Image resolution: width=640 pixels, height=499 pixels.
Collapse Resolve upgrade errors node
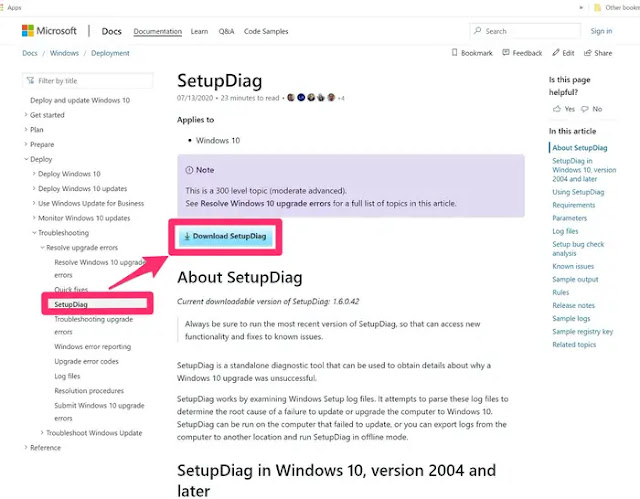[x=42, y=247]
